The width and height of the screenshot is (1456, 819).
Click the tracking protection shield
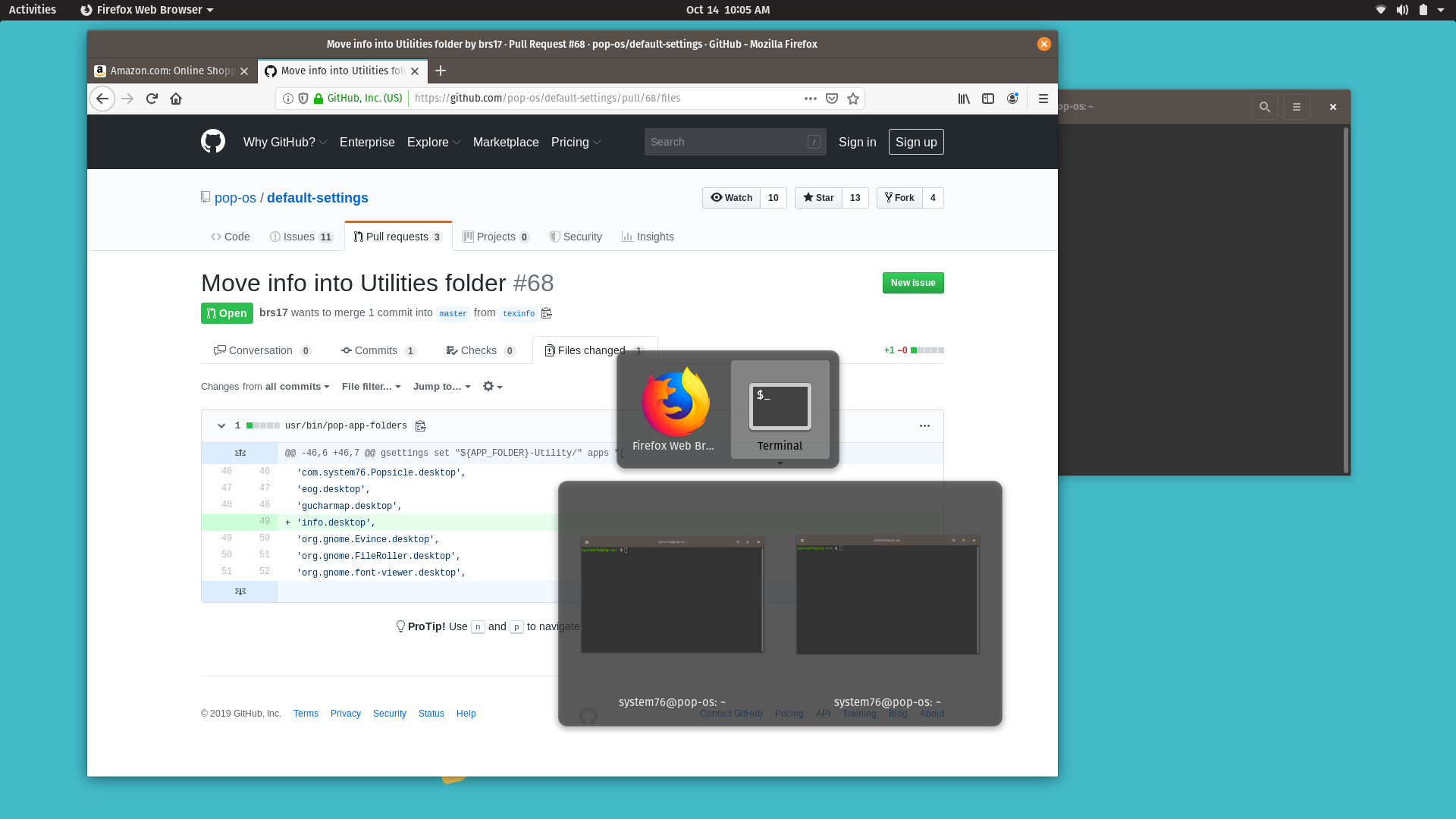pos(304,99)
